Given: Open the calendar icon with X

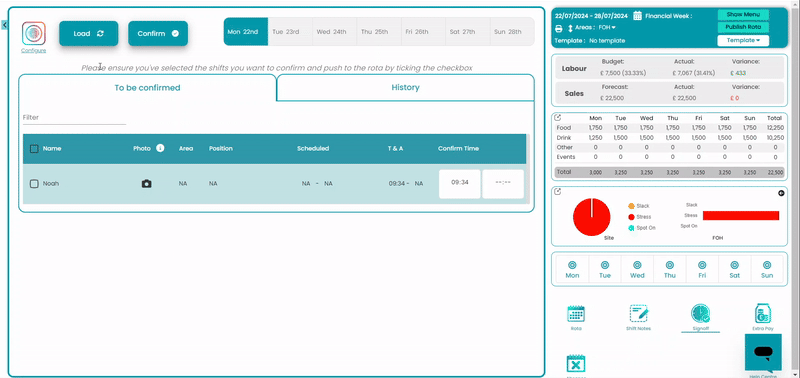Looking at the screenshot, I should [x=576, y=364].
